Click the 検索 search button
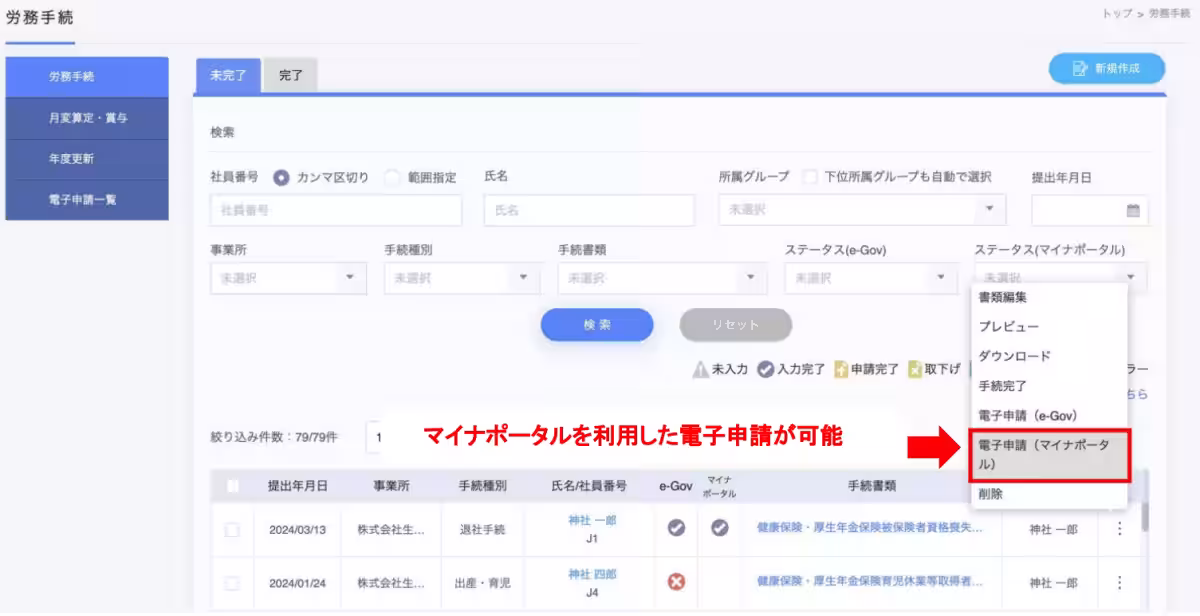 tap(597, 325)
